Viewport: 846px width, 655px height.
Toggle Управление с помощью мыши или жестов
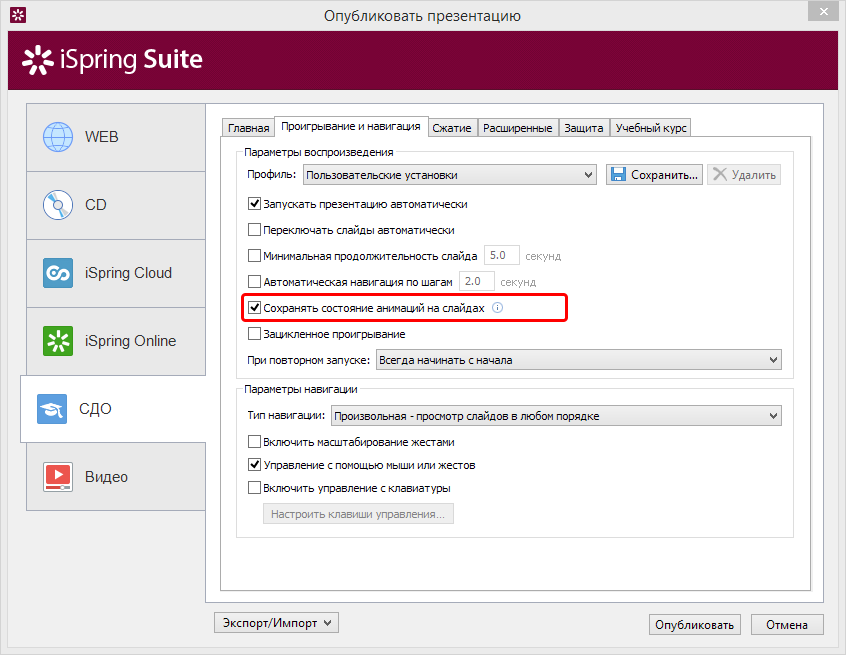(254, 465)
